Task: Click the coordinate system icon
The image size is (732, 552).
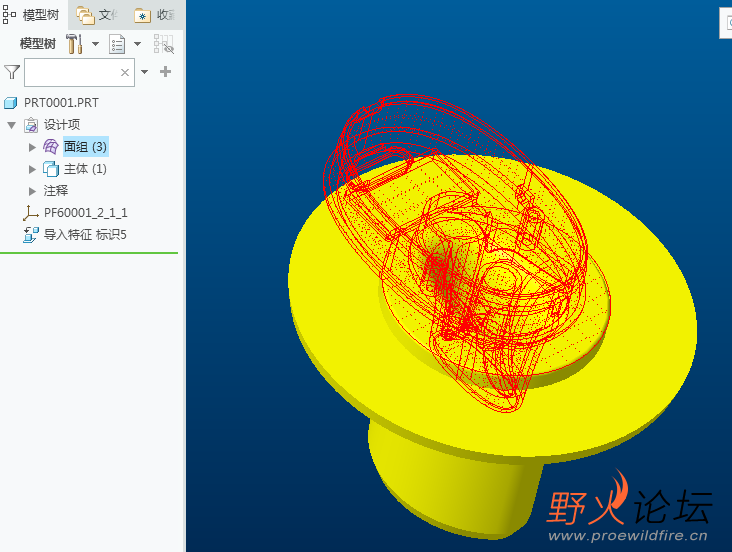Action: [31, 213]
